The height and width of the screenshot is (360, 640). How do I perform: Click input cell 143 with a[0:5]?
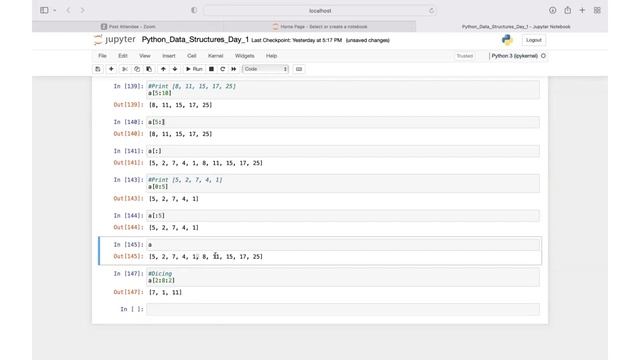click(x=343, y=183)
